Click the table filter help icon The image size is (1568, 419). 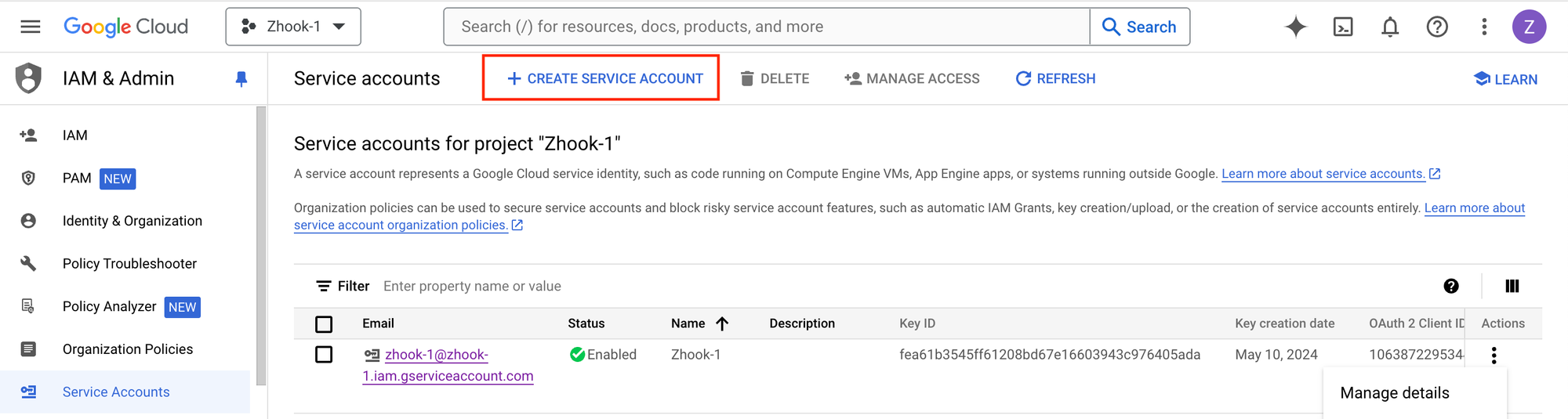click(x=1451, y=286)
